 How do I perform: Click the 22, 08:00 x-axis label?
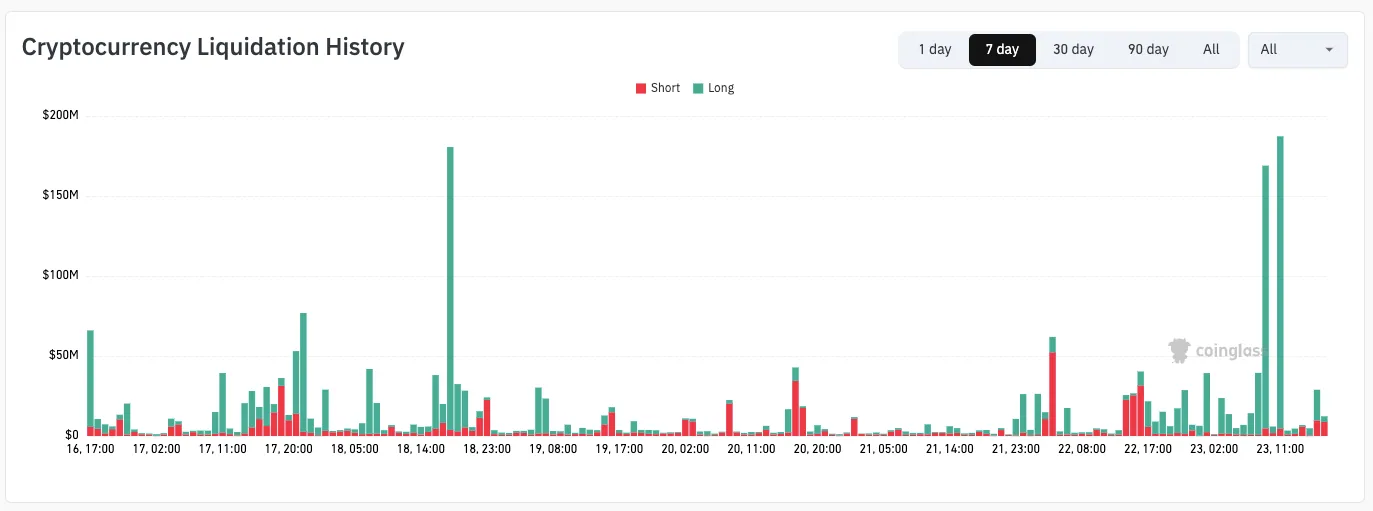pos(1081,450)
